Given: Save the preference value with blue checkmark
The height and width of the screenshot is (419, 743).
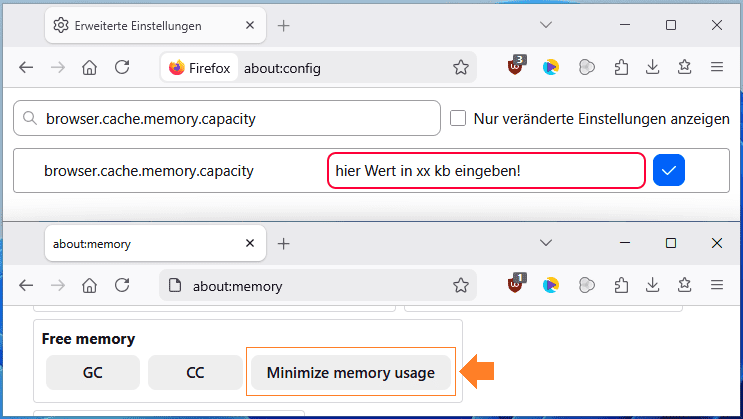Looking at the screenshot, I should tap(668, 170).
